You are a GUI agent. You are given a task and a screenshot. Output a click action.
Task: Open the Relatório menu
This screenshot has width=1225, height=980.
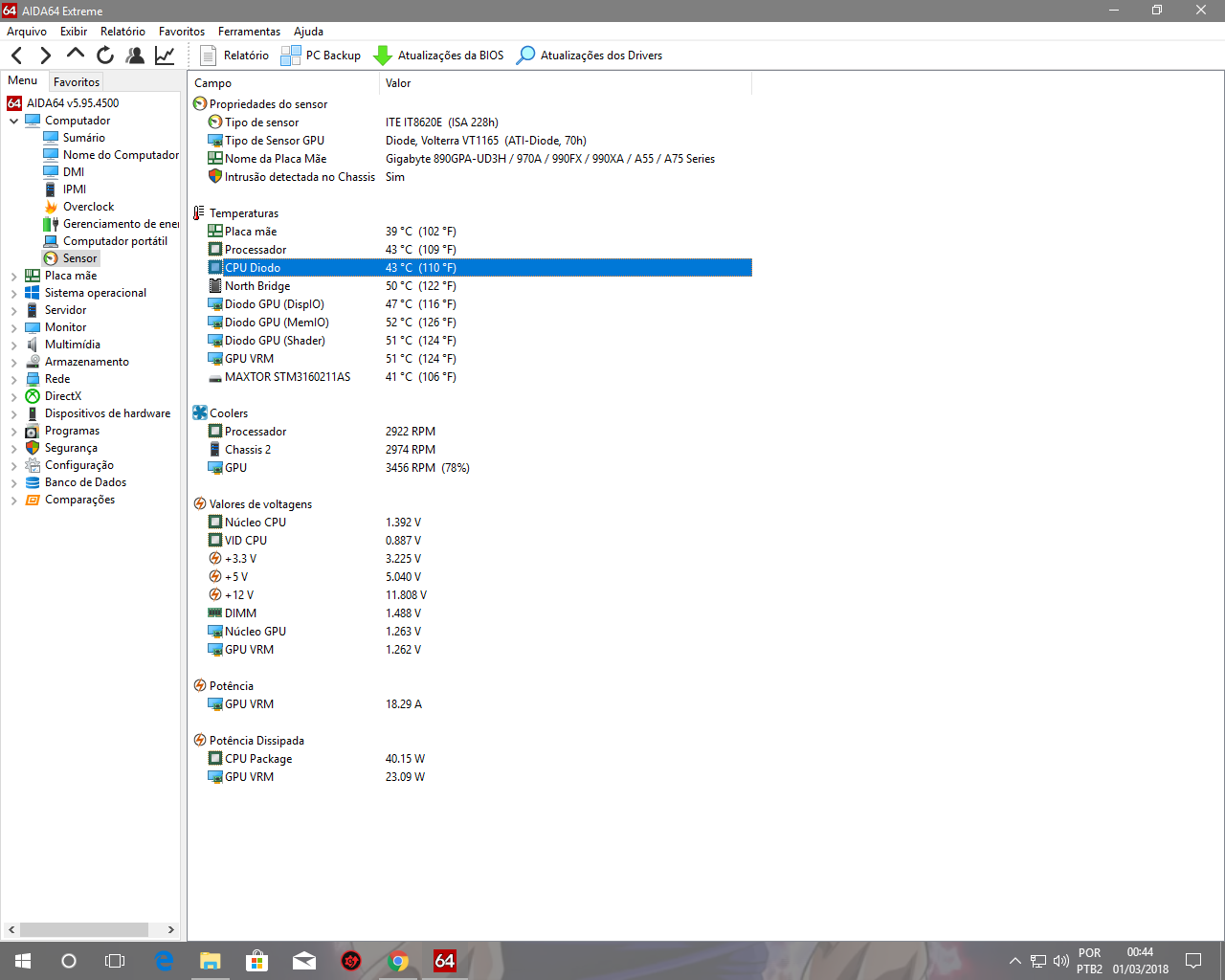(x=122, y=32)
